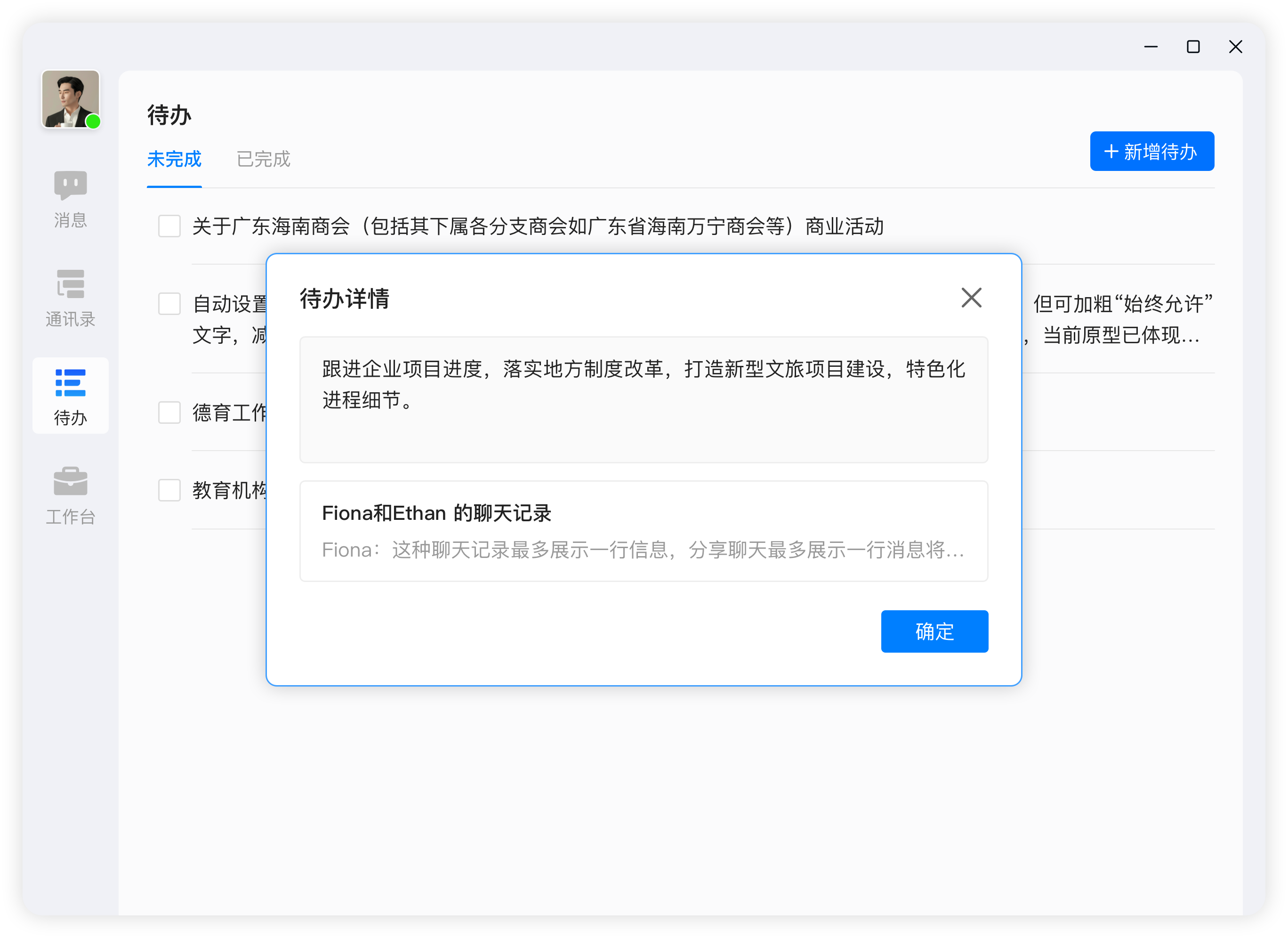The height and width of the screenshot is (938, 1288).
Task: Click the todo description text area in the dialog
Action: coord(644,401)
